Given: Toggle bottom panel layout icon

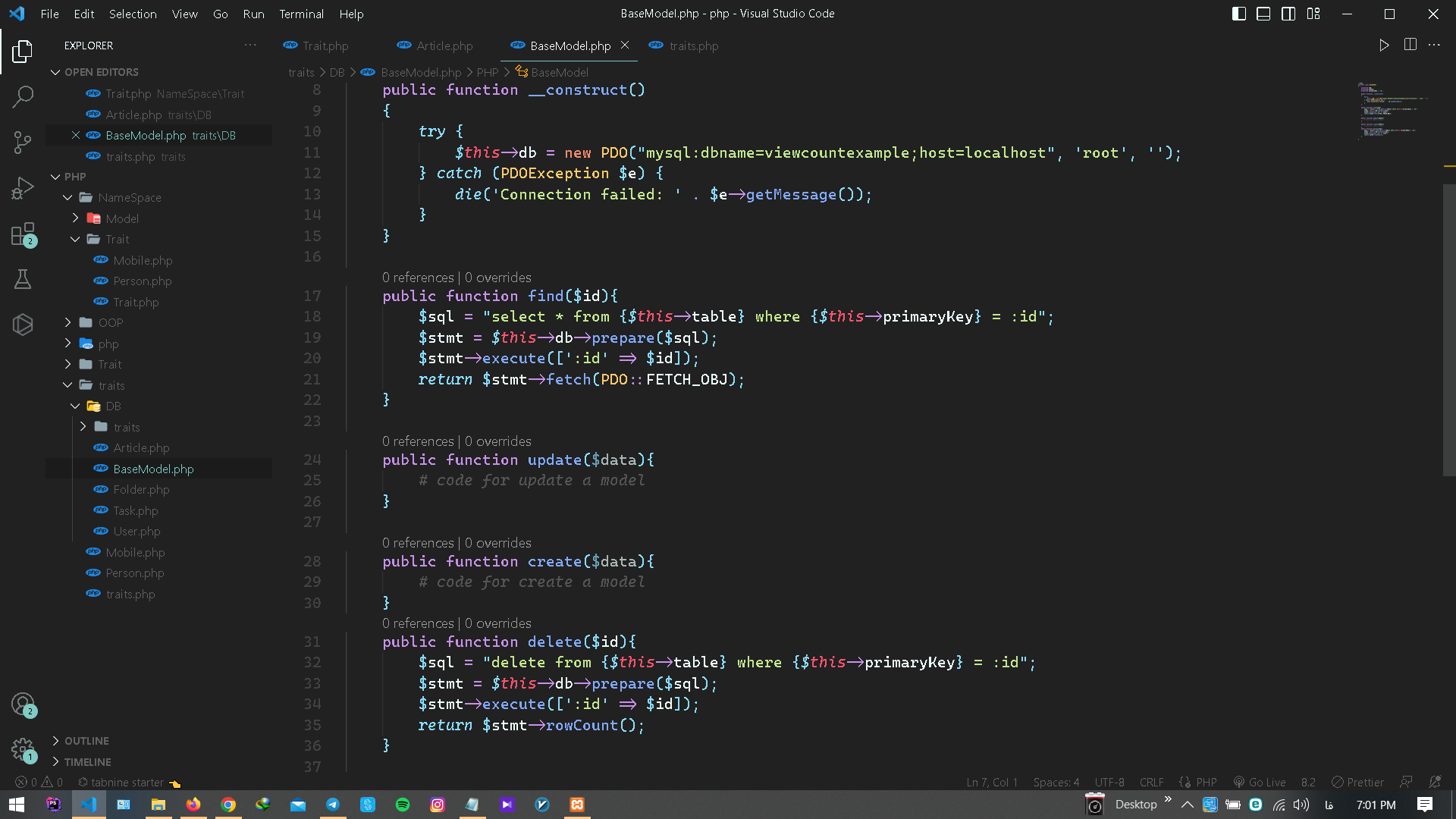Looking at the screenshot, I should (1263, 14).
